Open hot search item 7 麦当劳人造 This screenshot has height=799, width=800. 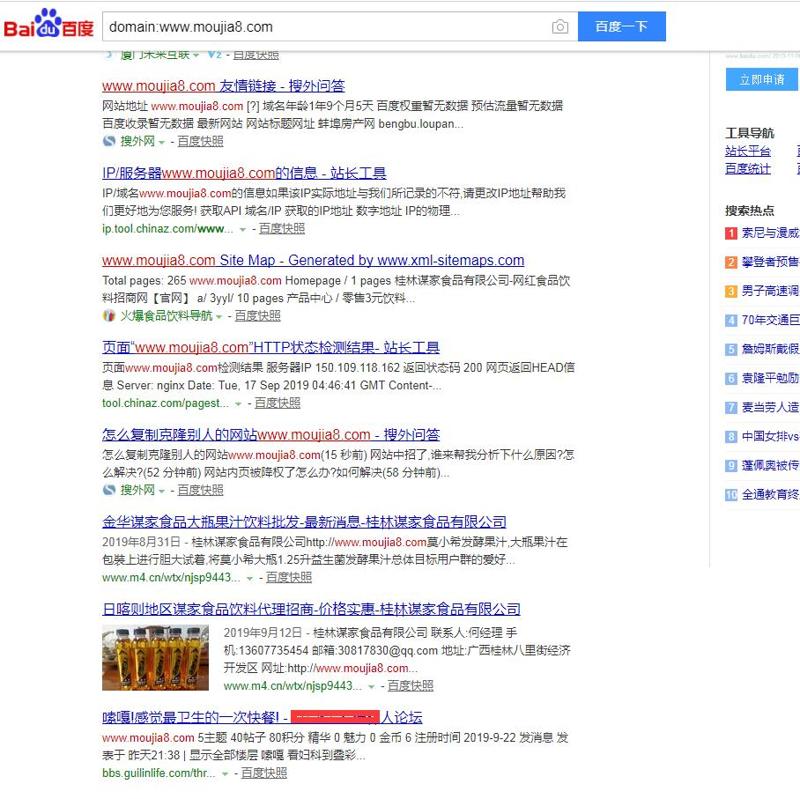pyautogui.click(x=769, y=407)
